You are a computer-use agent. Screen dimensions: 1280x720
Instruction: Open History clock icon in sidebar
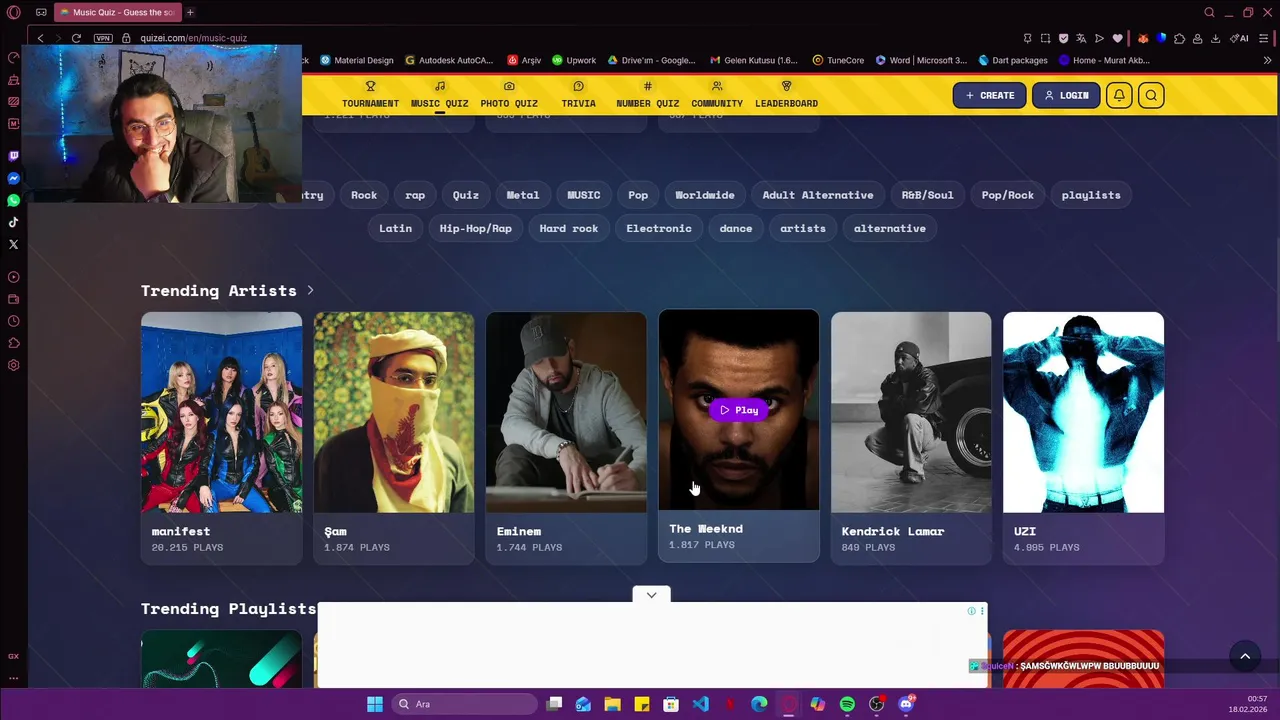pyautogui.click(x=13, y=321)
